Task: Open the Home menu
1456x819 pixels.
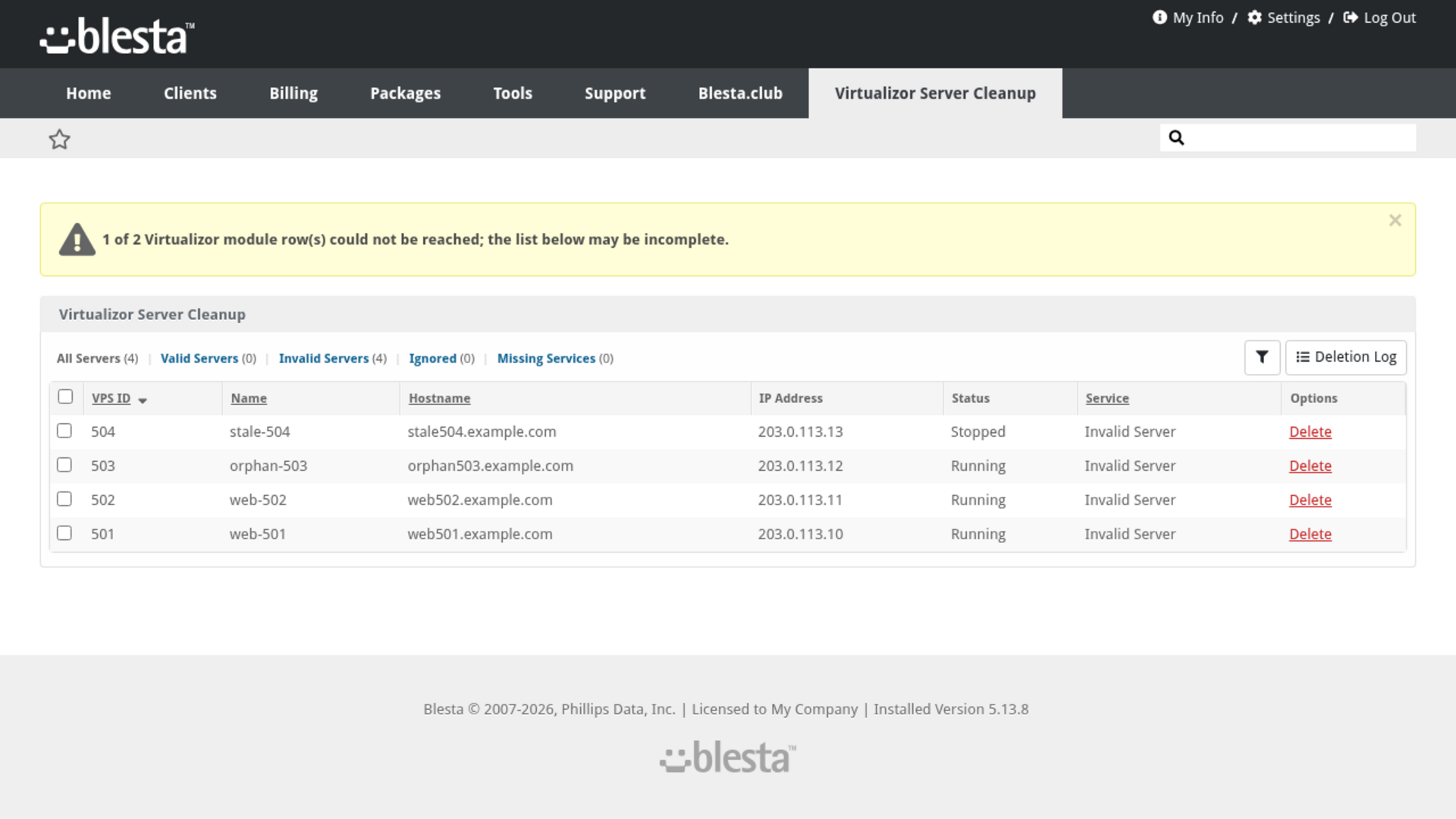Action: tap(88, 93)
